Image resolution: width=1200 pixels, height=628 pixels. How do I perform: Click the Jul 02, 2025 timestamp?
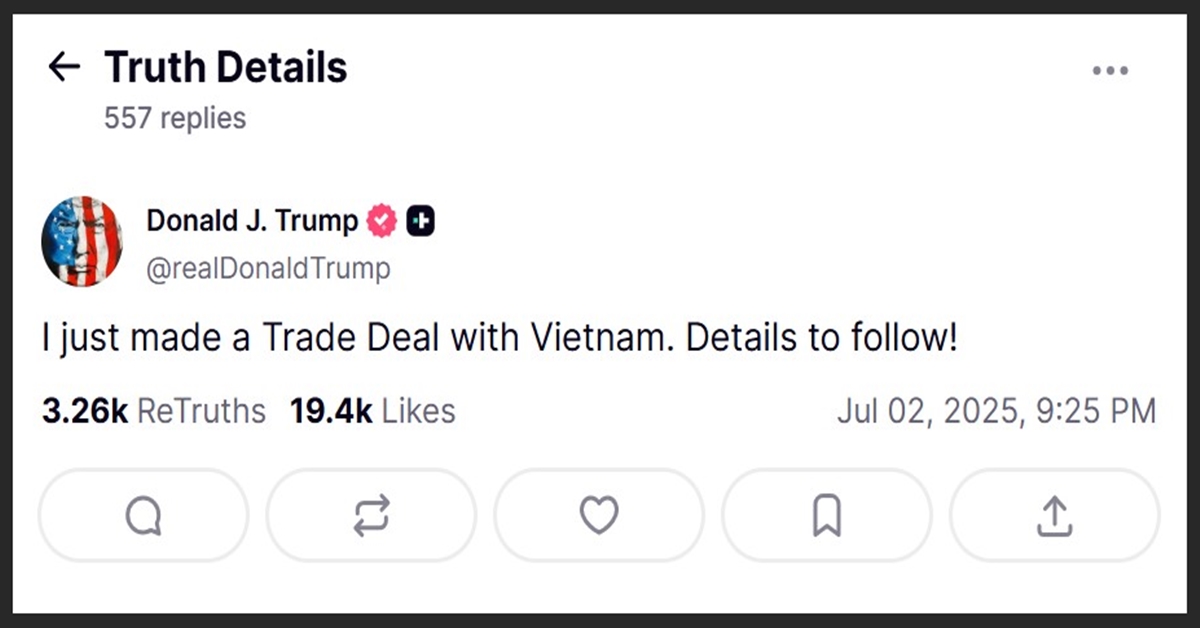pos(996,411)
